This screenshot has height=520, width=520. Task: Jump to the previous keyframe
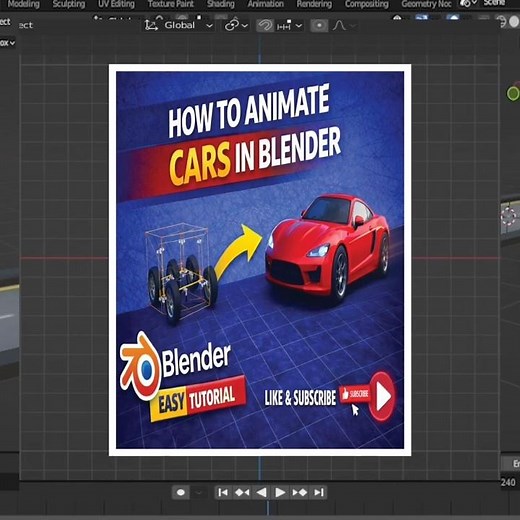tap(242, 492)
